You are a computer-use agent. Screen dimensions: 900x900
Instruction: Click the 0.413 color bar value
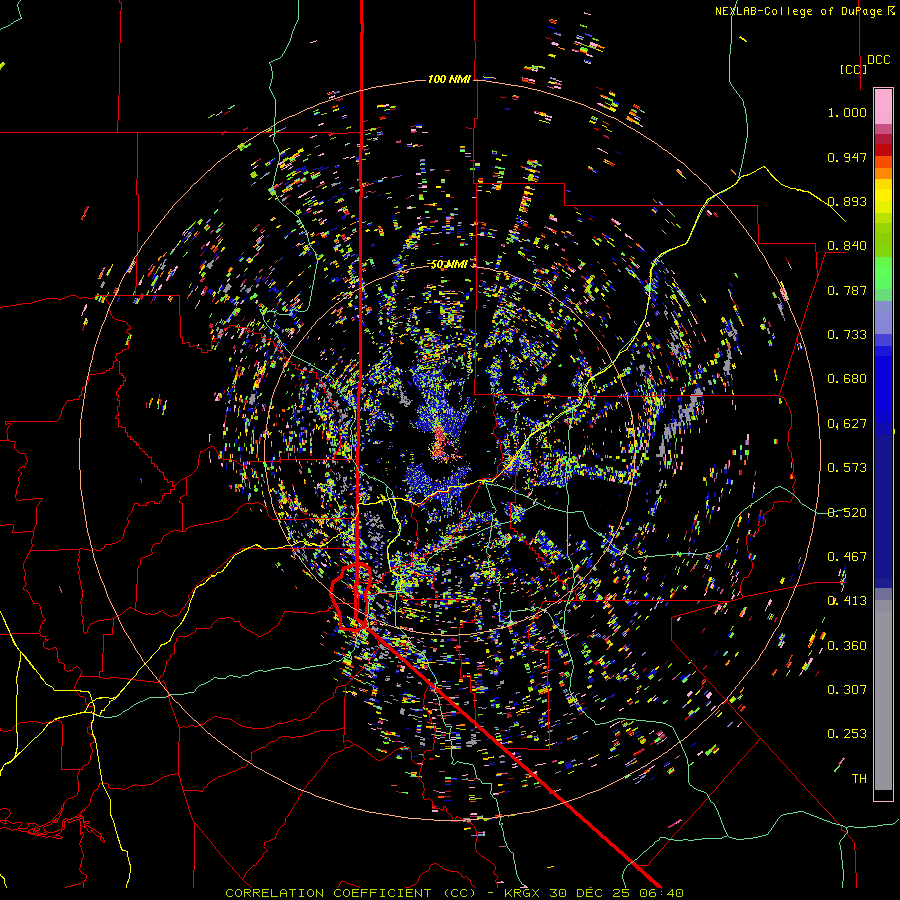[x=847, y=601]
